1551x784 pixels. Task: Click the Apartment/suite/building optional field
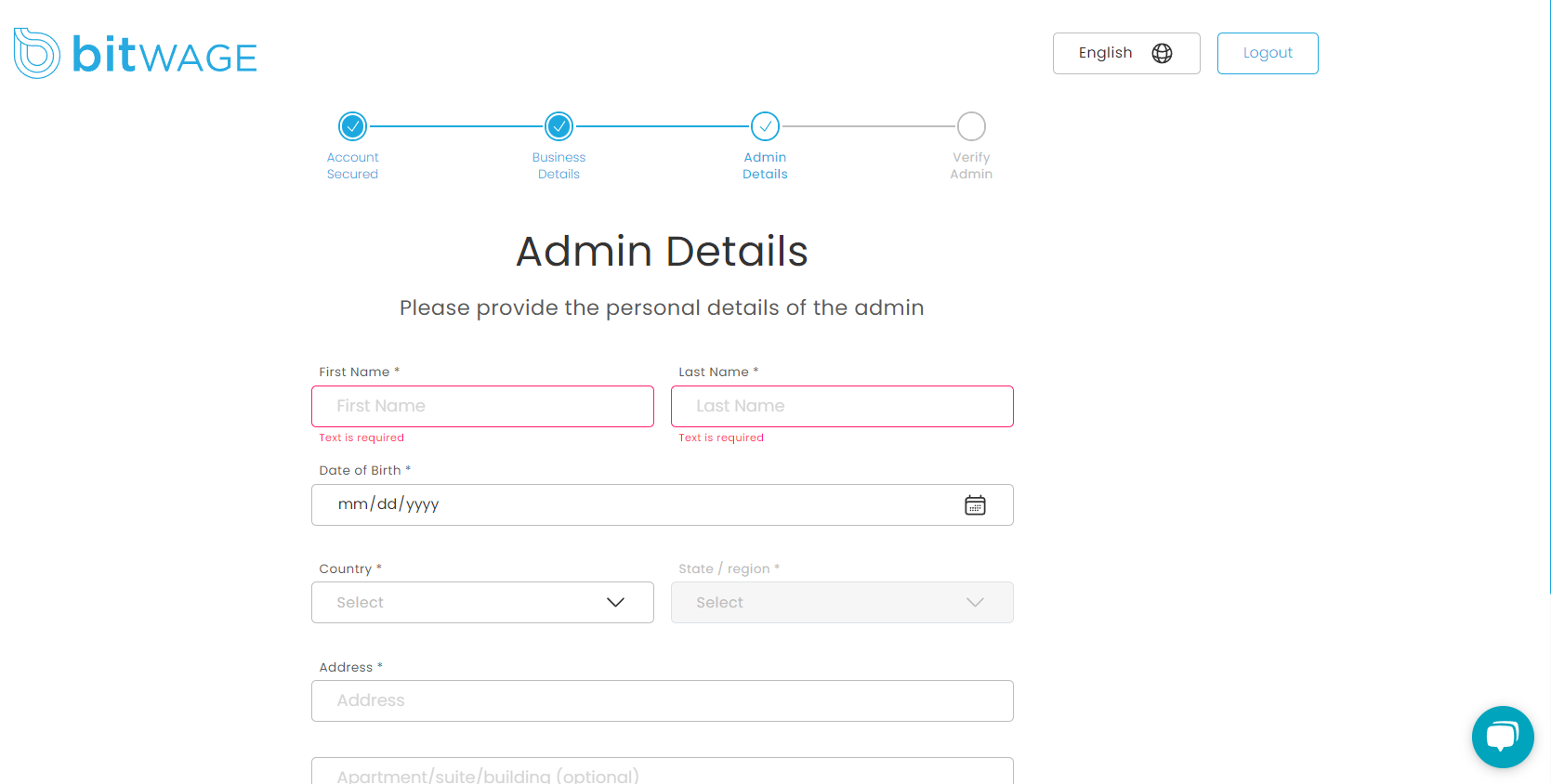click(x=662, y=773)
